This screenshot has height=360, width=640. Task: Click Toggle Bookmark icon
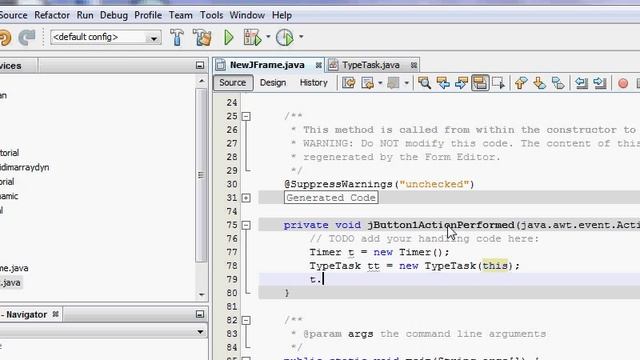(x=558, y=83)
